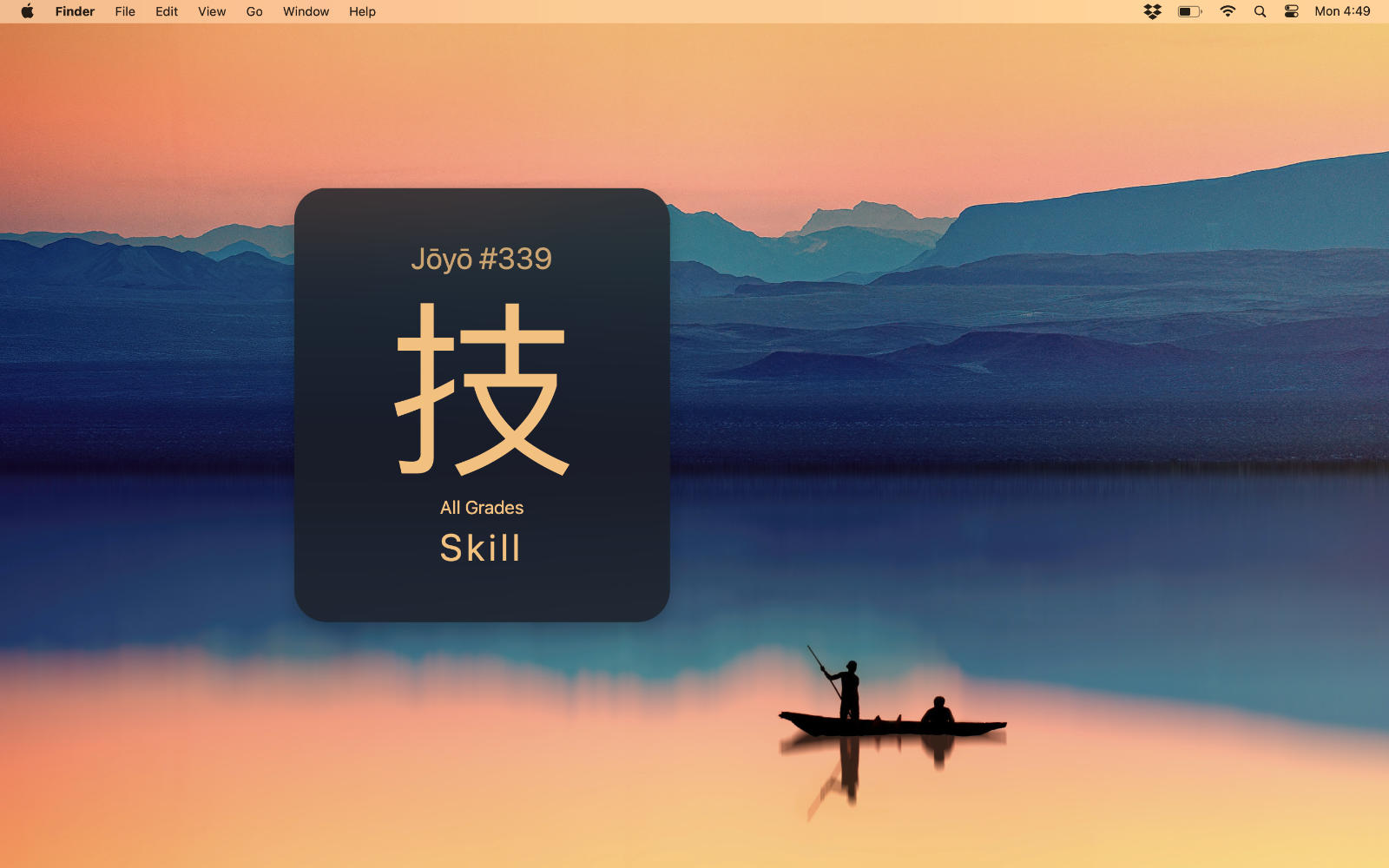1389x868 pixels.
Task: Open Control Center toggles icon
Action: click(1292, 11)
